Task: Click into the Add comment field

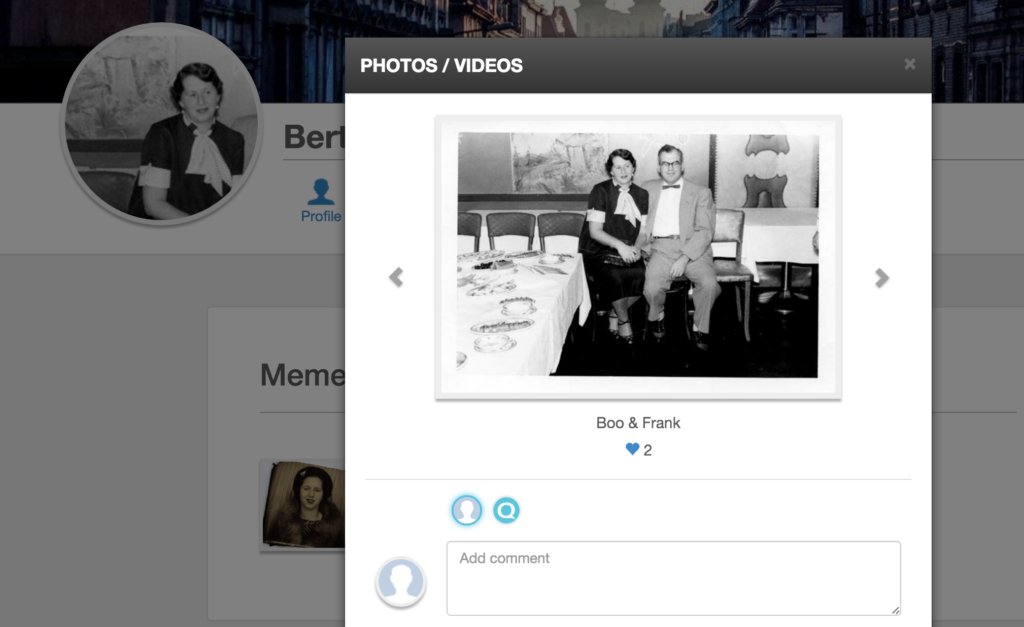Action: pyautogui.click(x=673, y=578)
